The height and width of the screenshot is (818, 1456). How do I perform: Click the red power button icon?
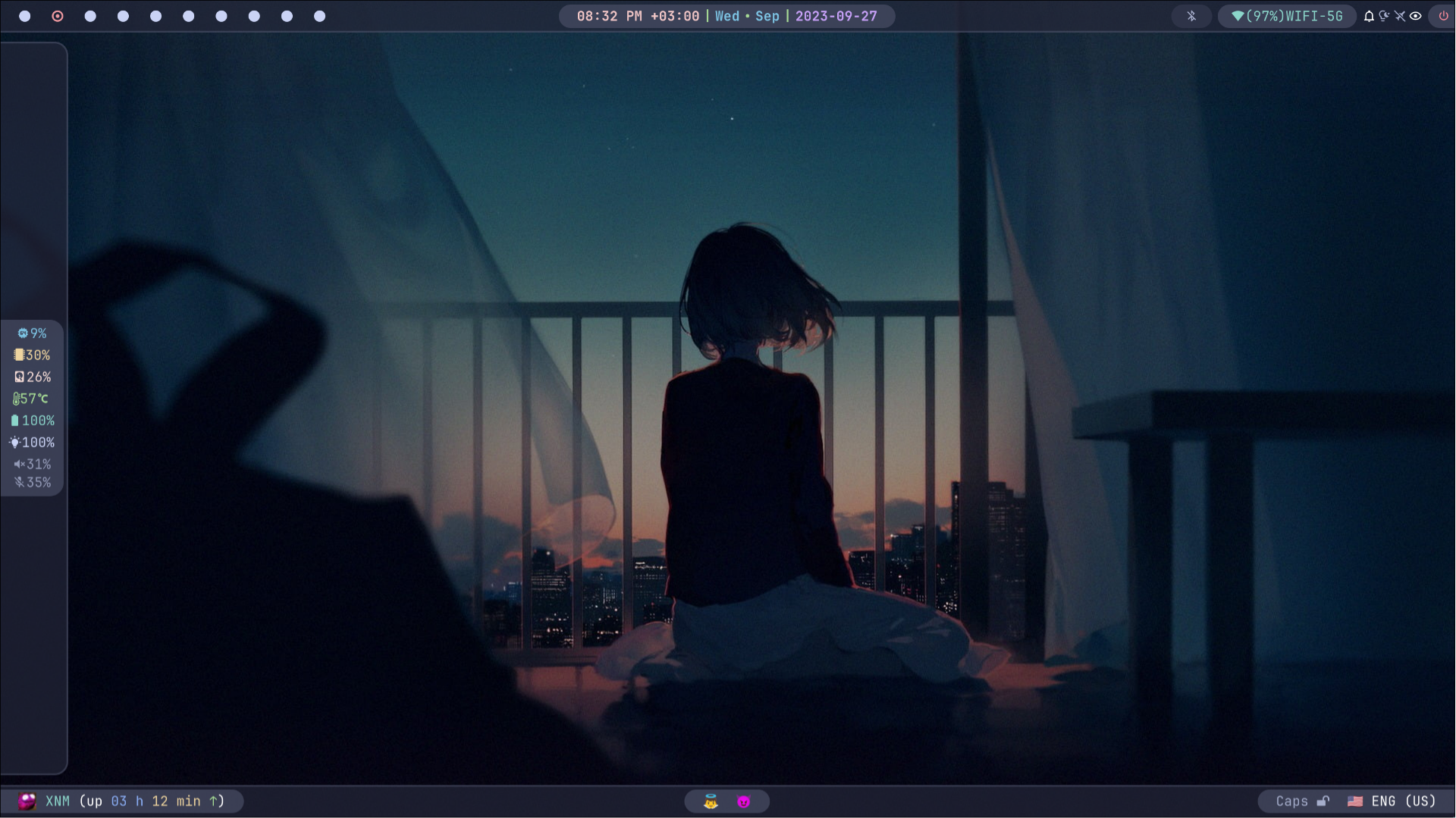coord(1443,16)
